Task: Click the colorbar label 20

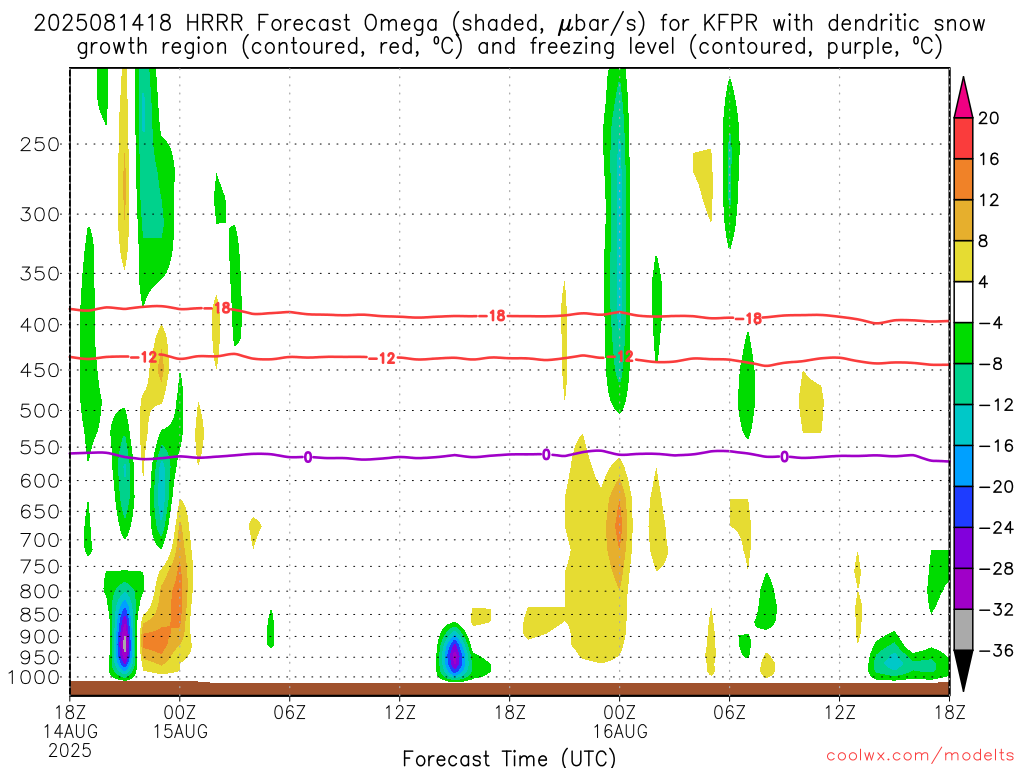Action: pos(989,118)
